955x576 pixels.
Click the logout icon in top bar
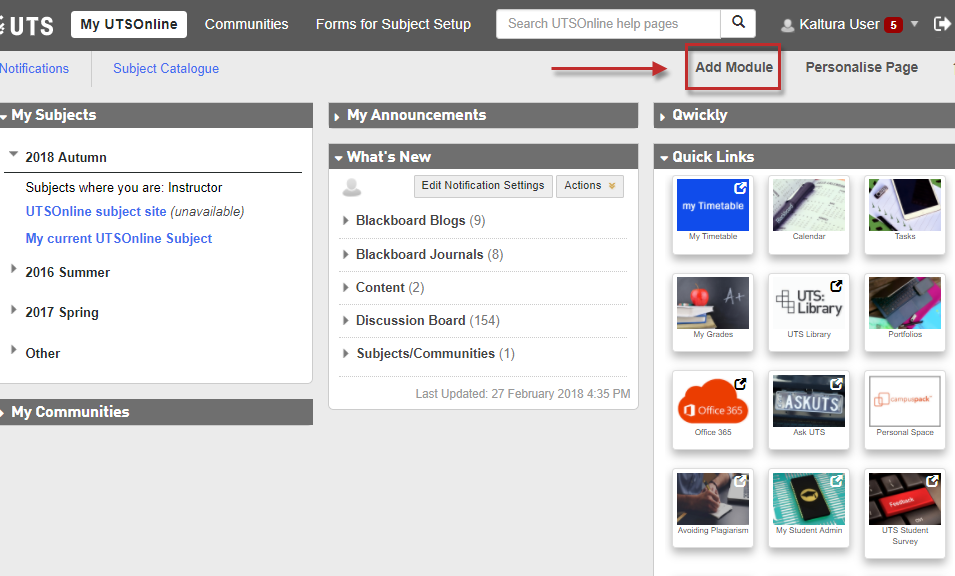941,24
